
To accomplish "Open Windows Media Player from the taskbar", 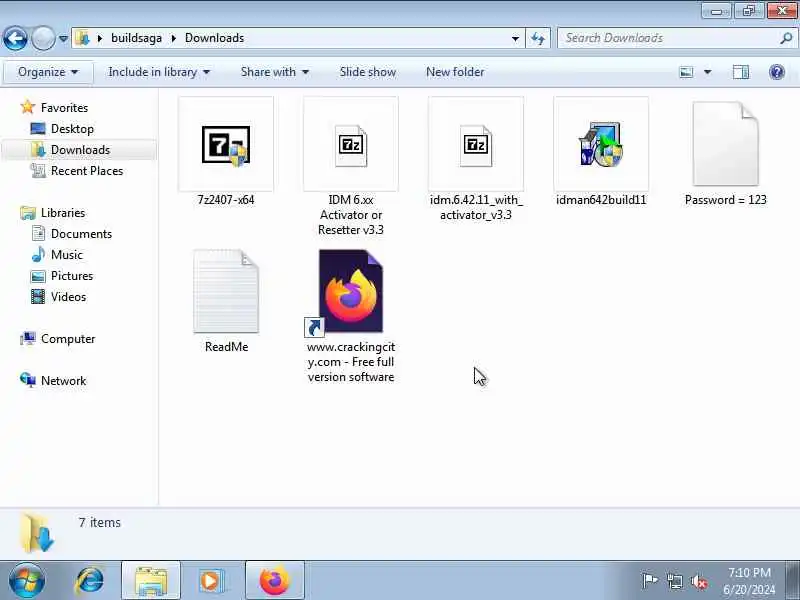I will click(x=211, y=580).
